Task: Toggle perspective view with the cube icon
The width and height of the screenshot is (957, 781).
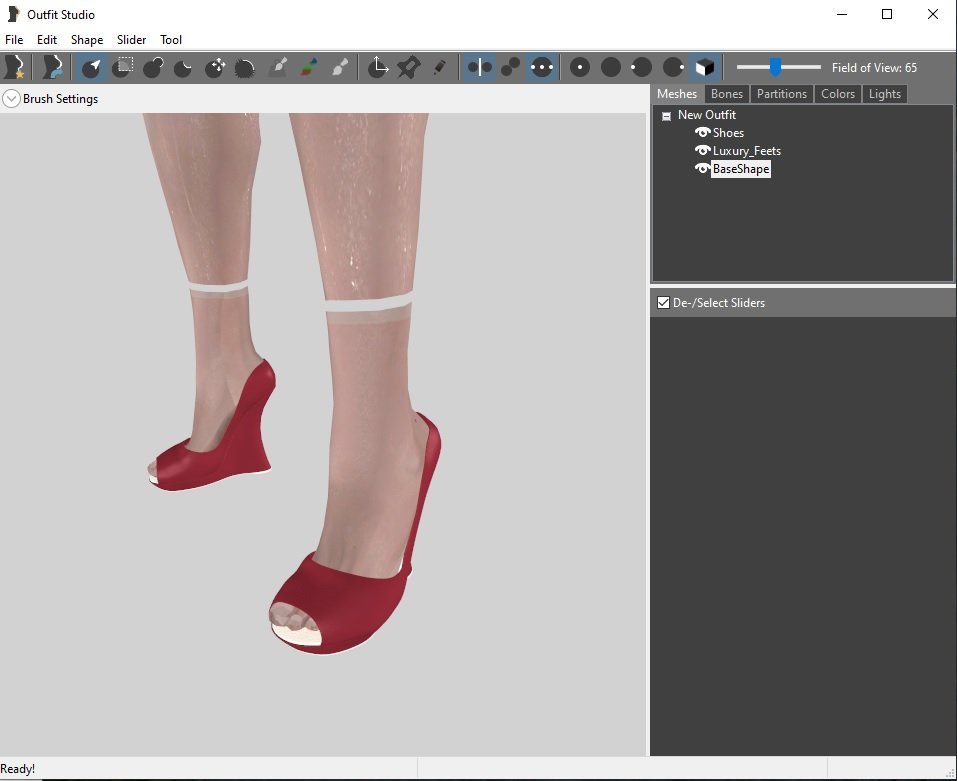Action: point(705,67)
